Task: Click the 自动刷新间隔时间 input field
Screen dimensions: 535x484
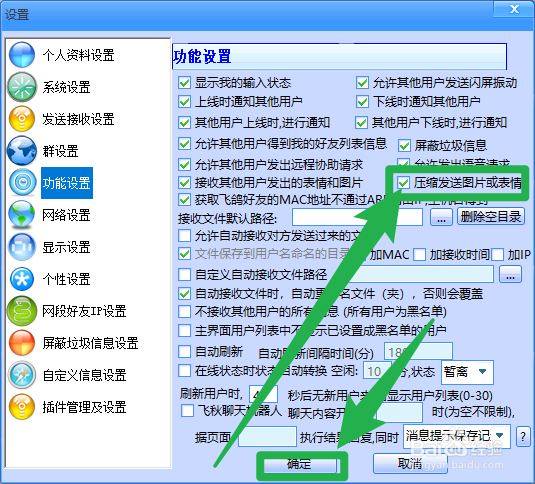Action: coord(418,352)
